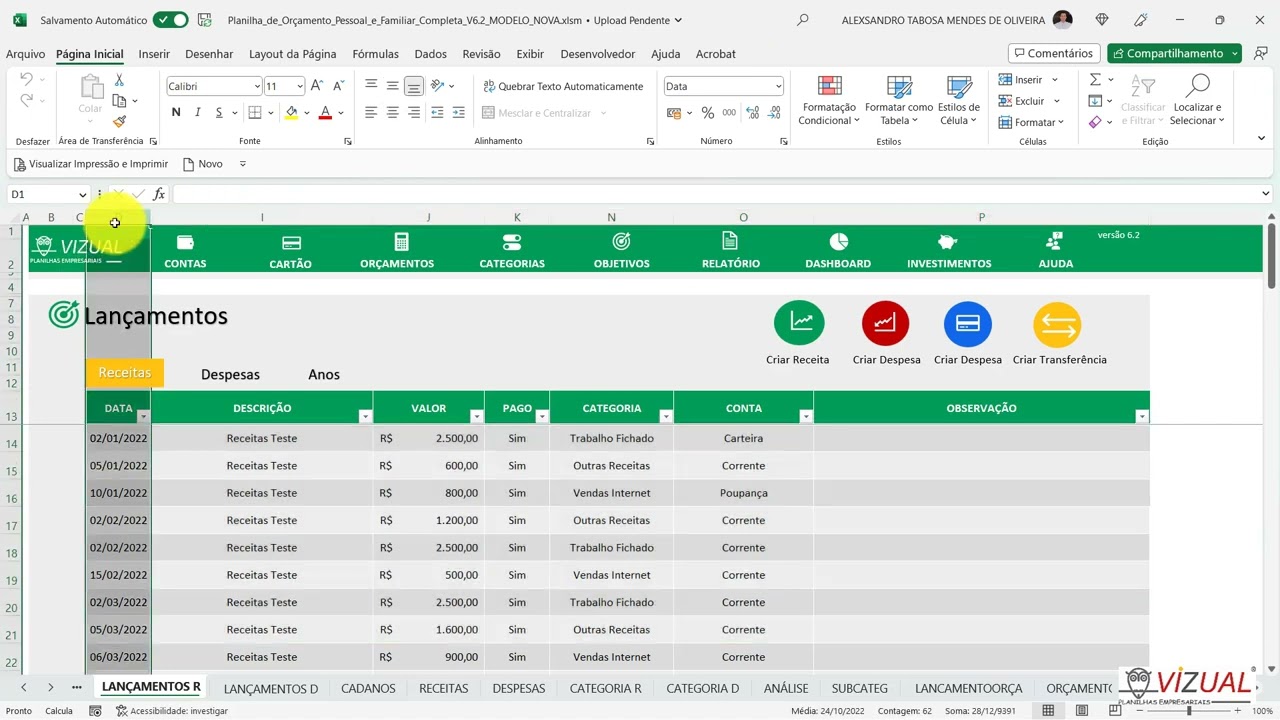The width and height of the screenshot is (1280, 720).
Task: Click the zoom slider in status bar
Action: pos(1188,711)
